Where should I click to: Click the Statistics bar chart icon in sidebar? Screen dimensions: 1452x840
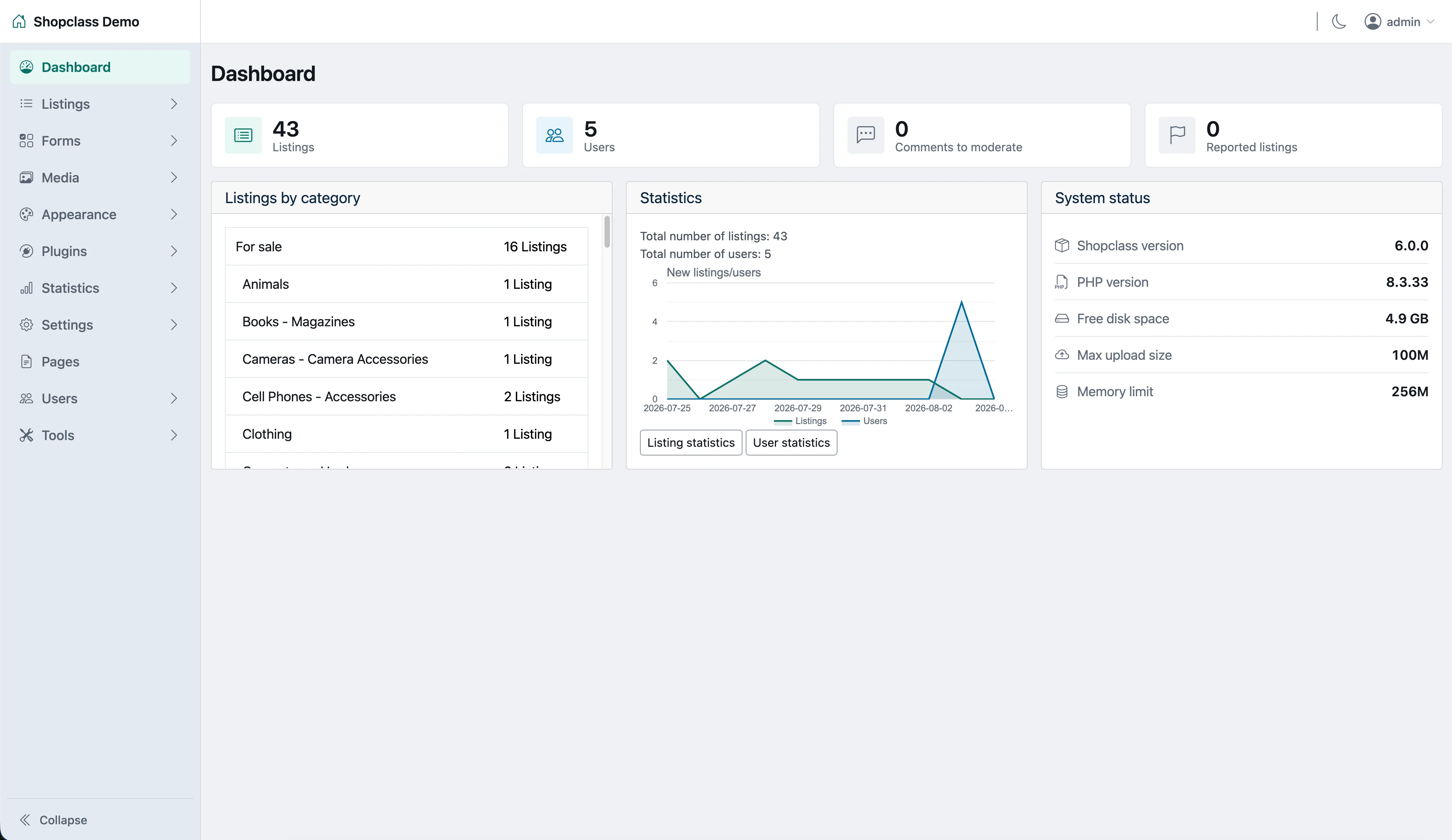26,288
